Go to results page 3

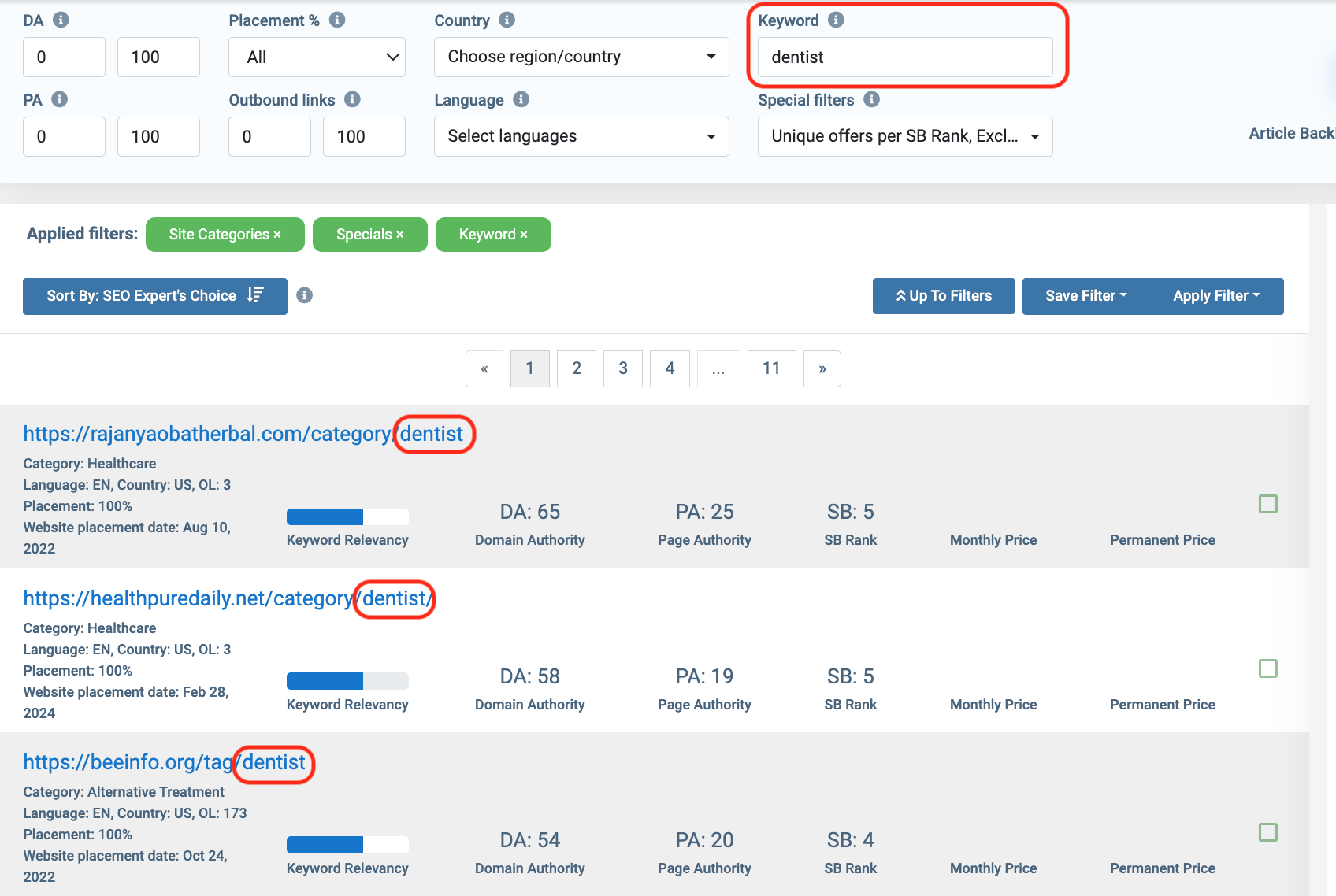623,368
